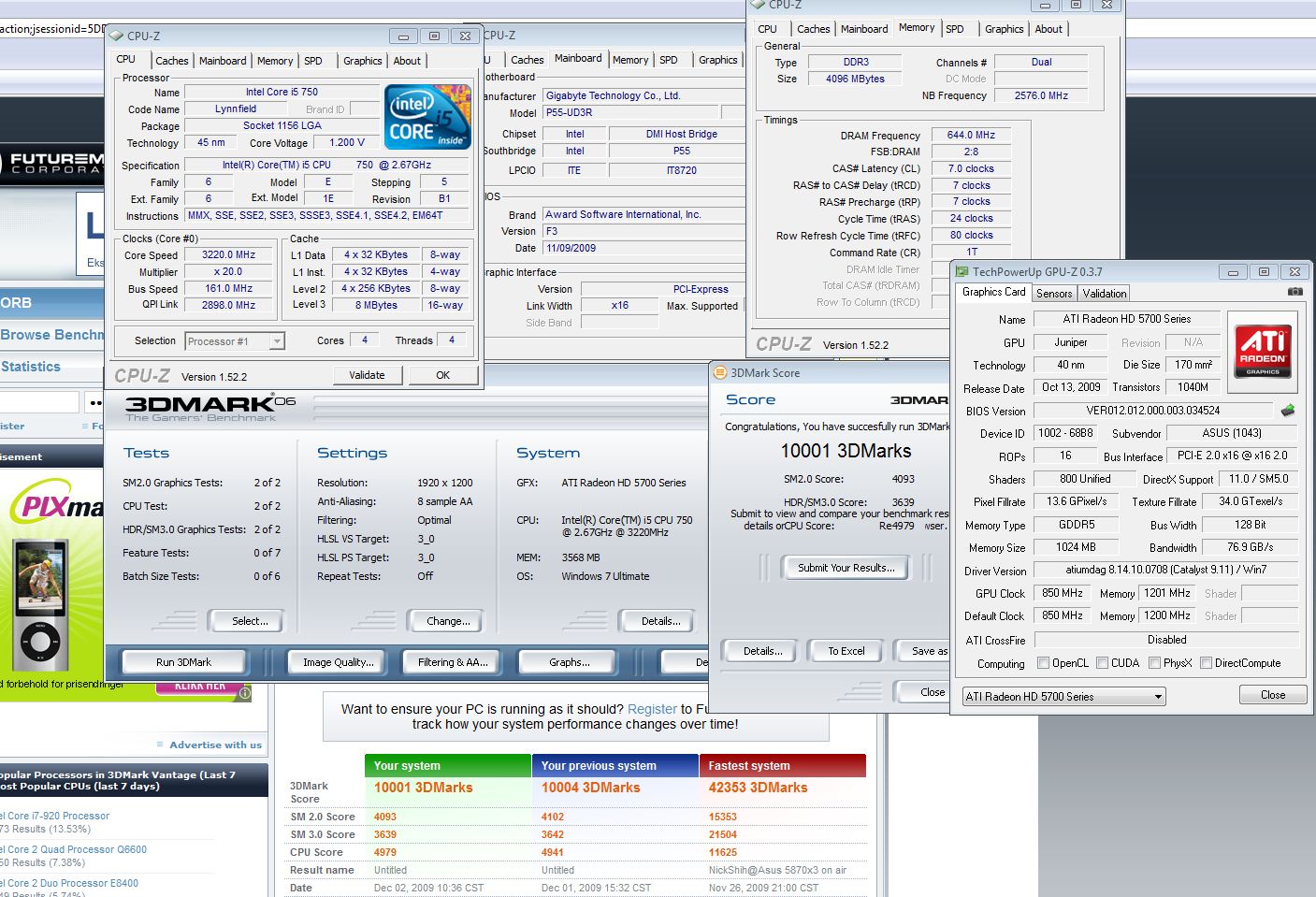Click the Register link on web page
The width and height of the screenshot is (1316, 897).
click(x=652, y=709)
